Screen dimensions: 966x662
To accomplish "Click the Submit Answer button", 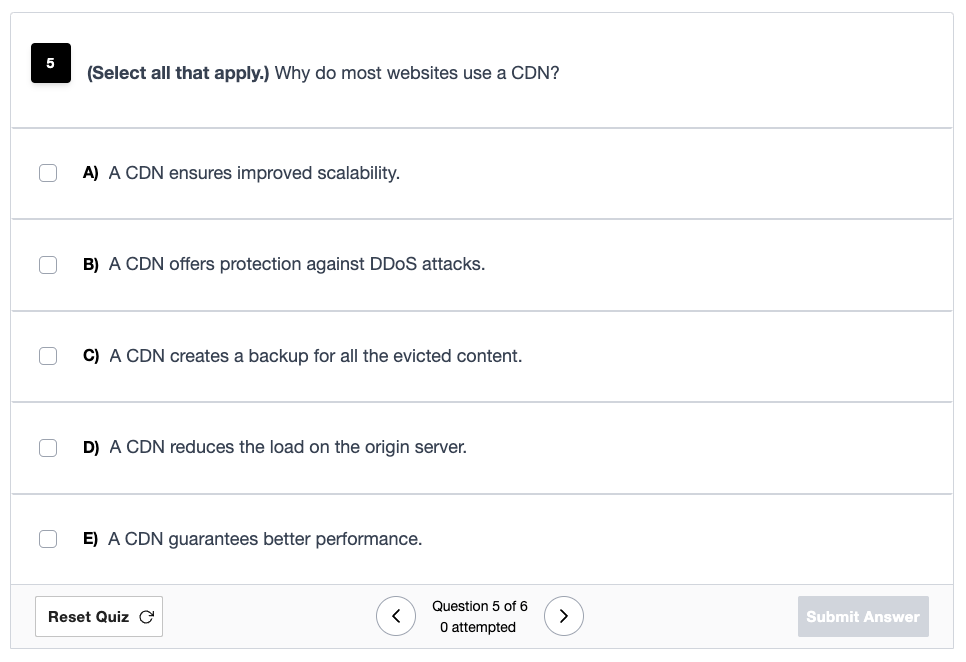I will pyautogui.click(x=863, y=616).
